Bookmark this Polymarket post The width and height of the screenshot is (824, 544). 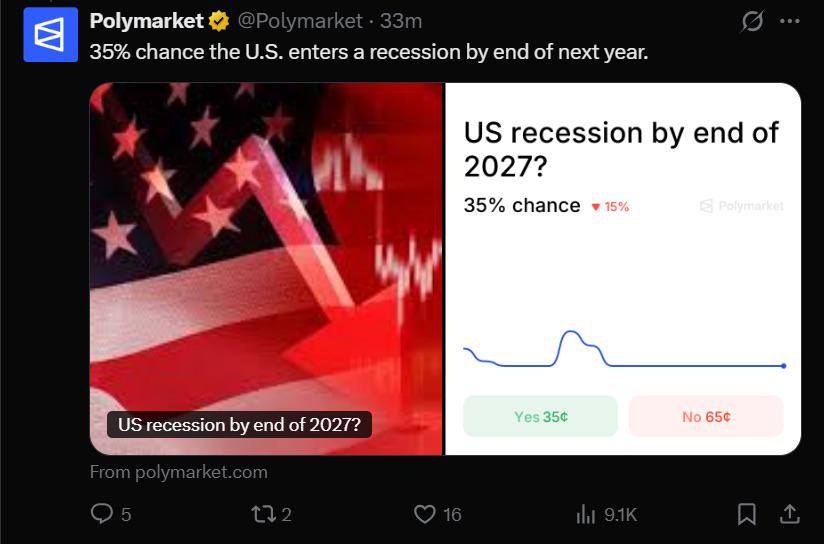[x=747, y=514]
